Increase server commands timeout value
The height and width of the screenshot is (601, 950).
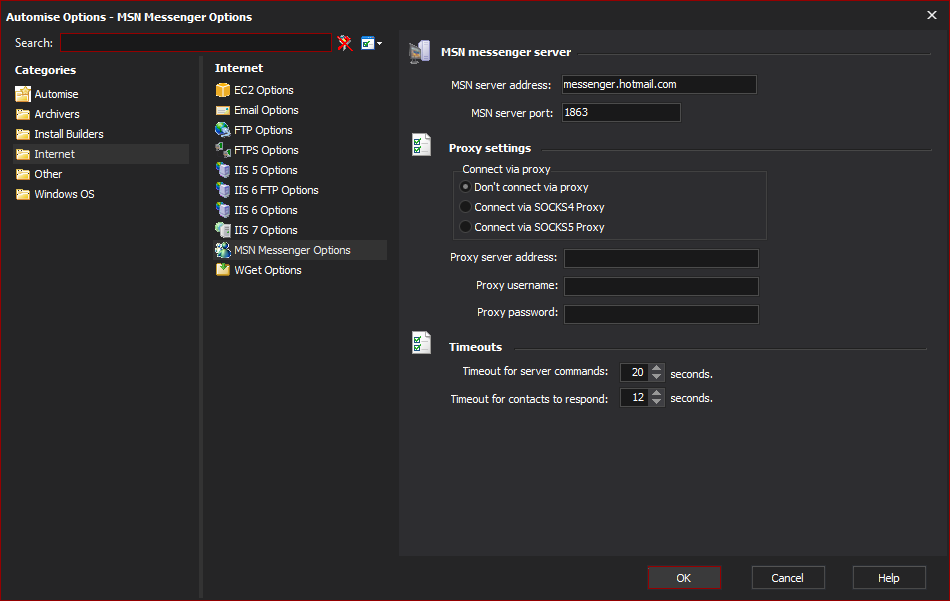click(657, 368)
